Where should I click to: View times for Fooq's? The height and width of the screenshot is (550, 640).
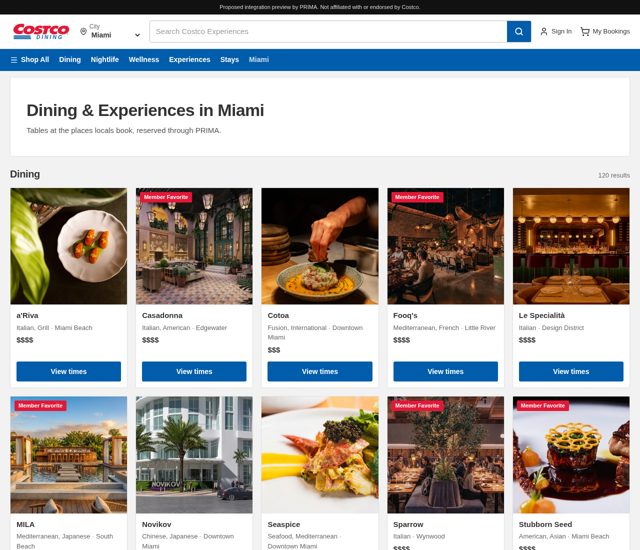pyautogui.click(x=446, y=371)
